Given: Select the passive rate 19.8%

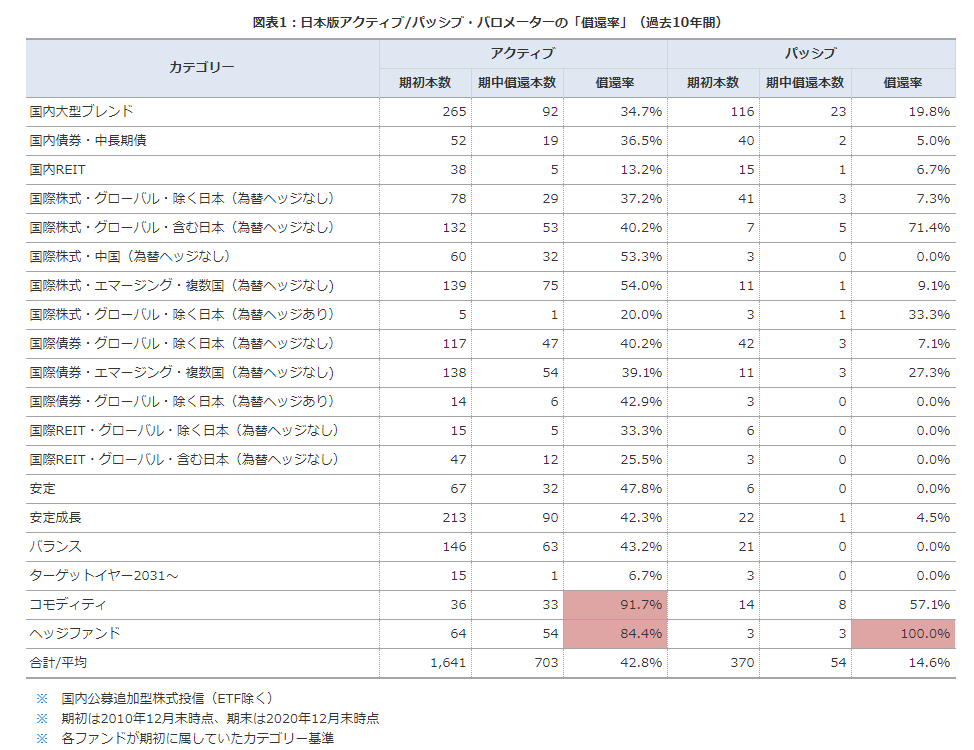Looking at the screenshot, I should pos(929,112).
